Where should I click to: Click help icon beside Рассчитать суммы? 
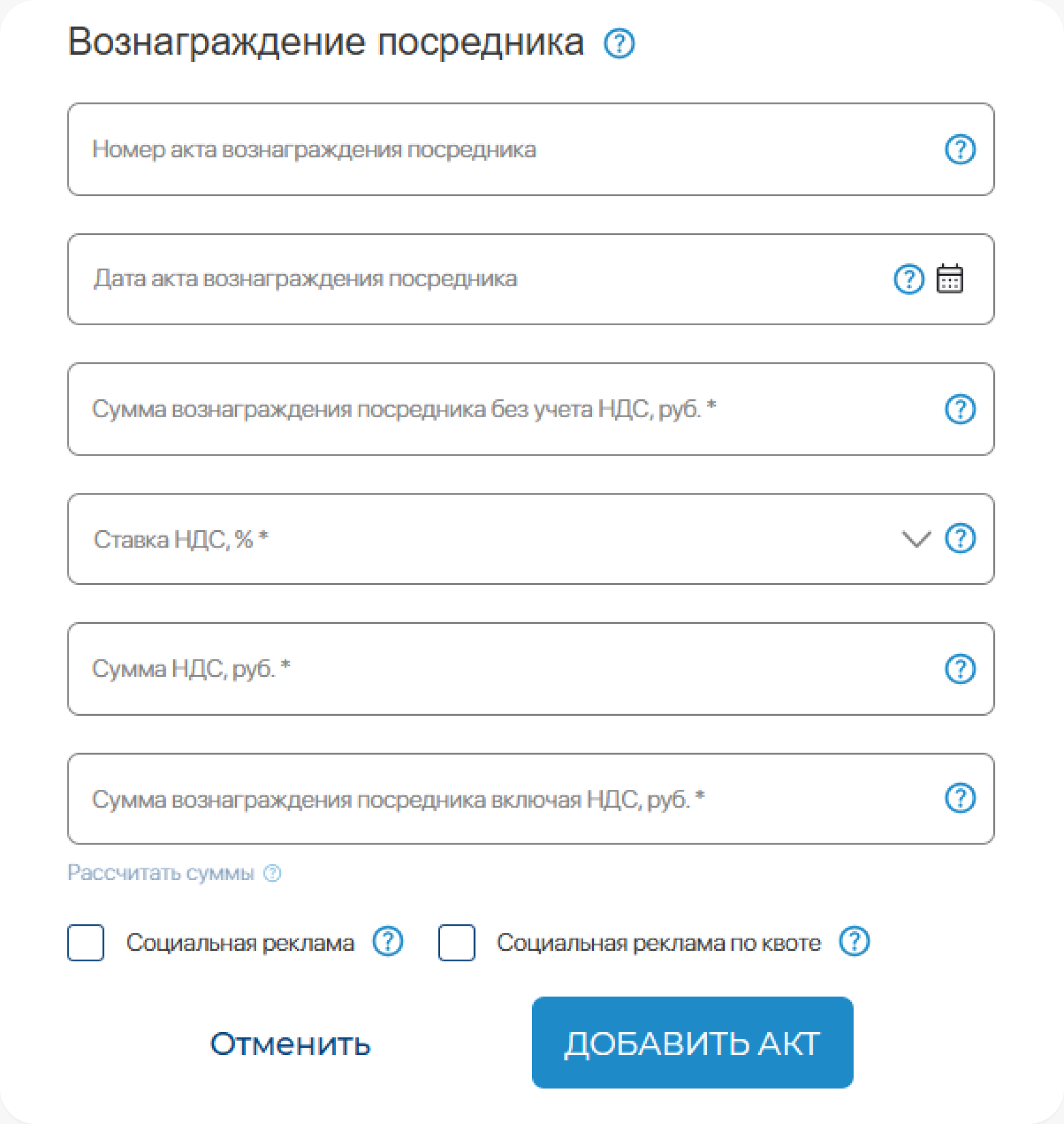click(272, 873)
